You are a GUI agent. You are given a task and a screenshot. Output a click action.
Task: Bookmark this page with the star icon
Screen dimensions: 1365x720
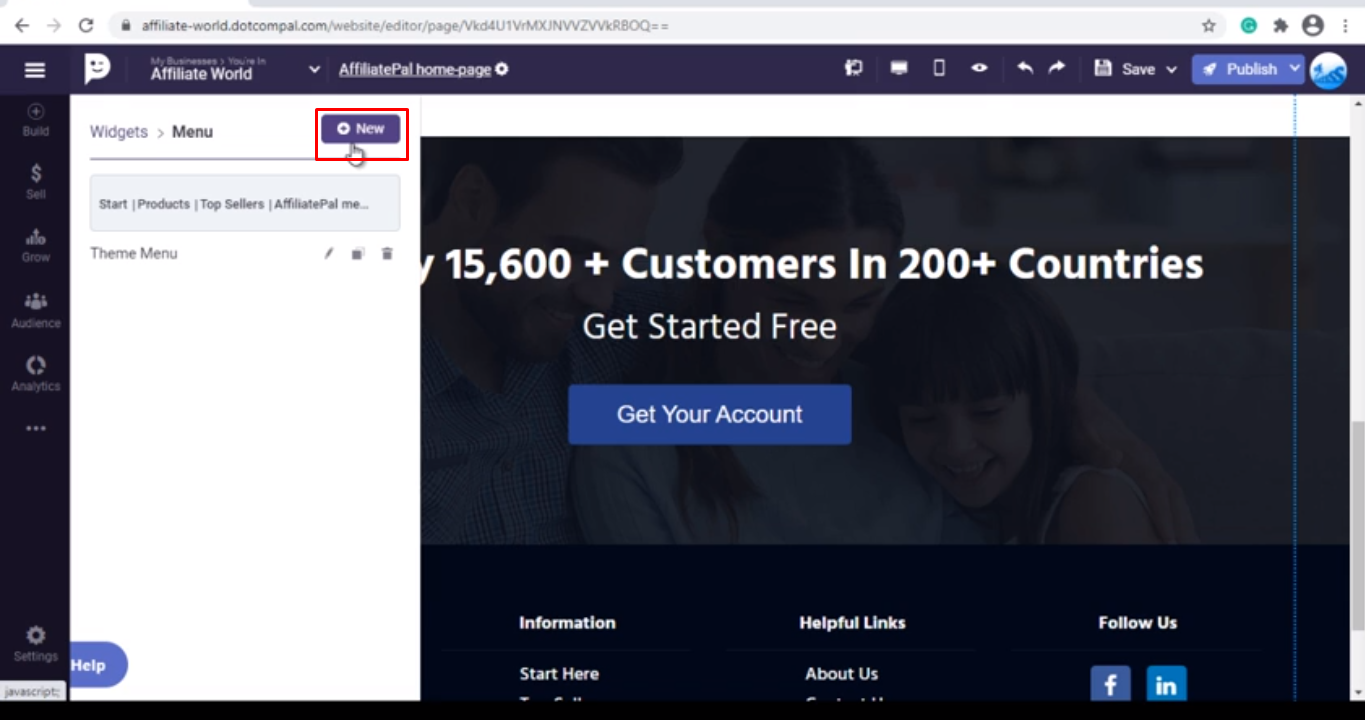click(1209, 26)
